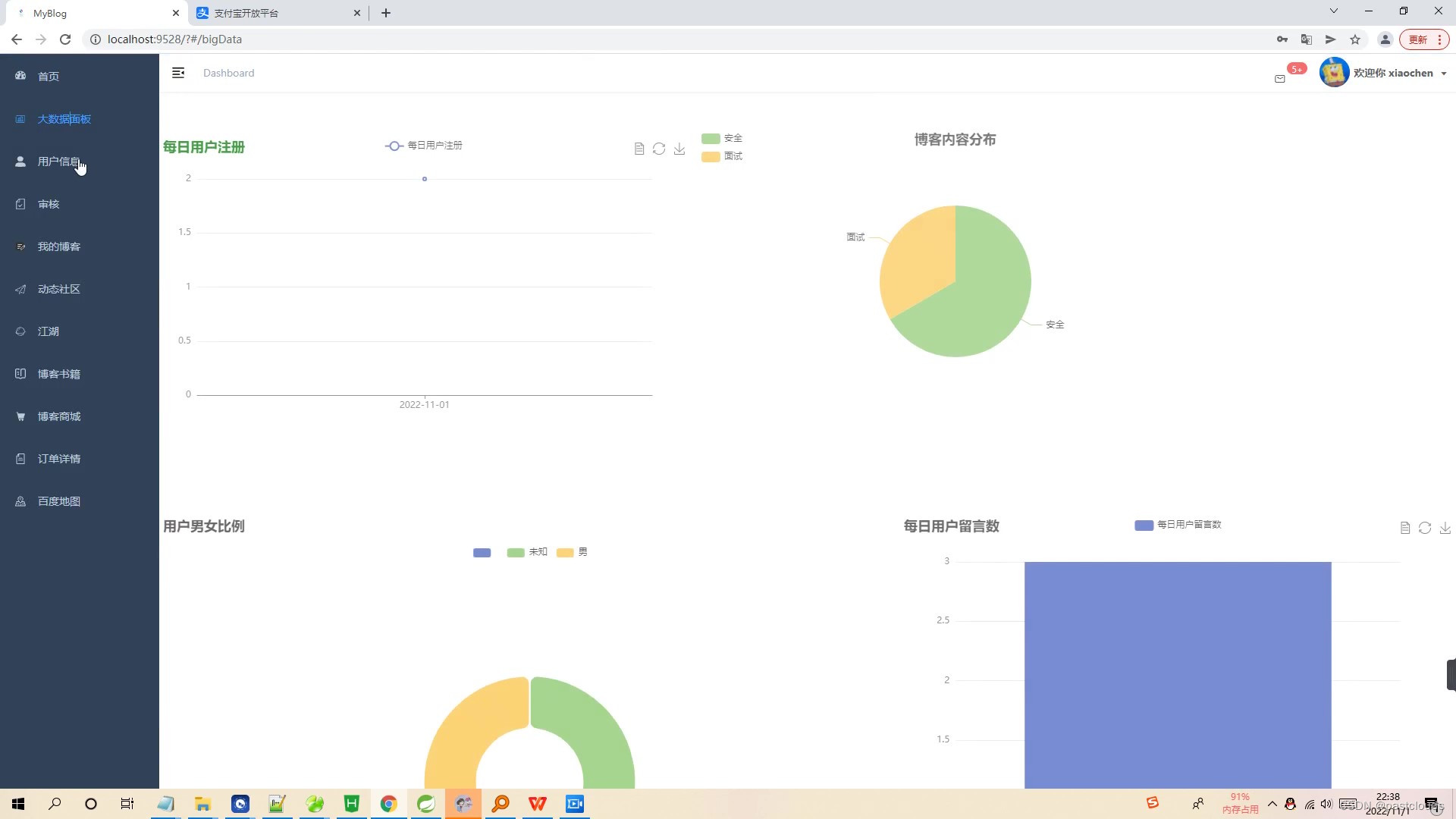Open 百度地图 from the sidebar
Image resolution: width=1456 pixels, height=819 pixels.
[x=60, y=500]
